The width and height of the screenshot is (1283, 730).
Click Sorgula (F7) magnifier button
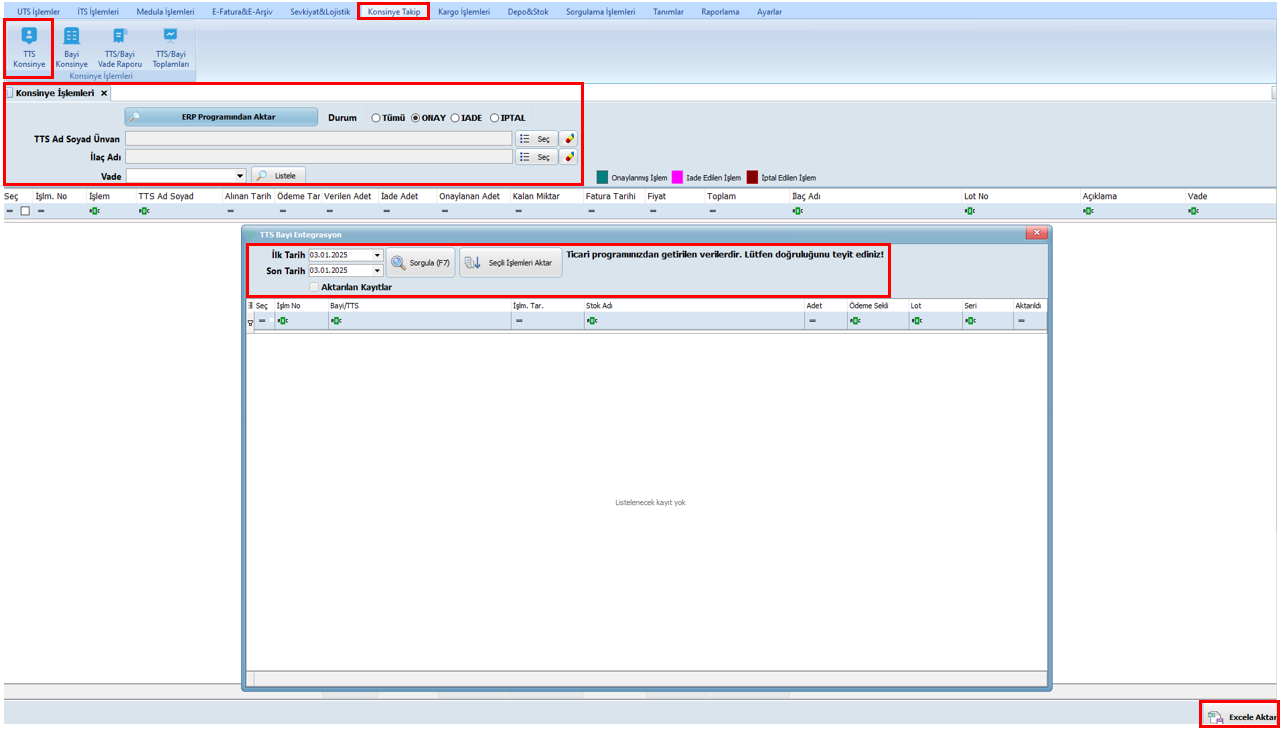421,263
